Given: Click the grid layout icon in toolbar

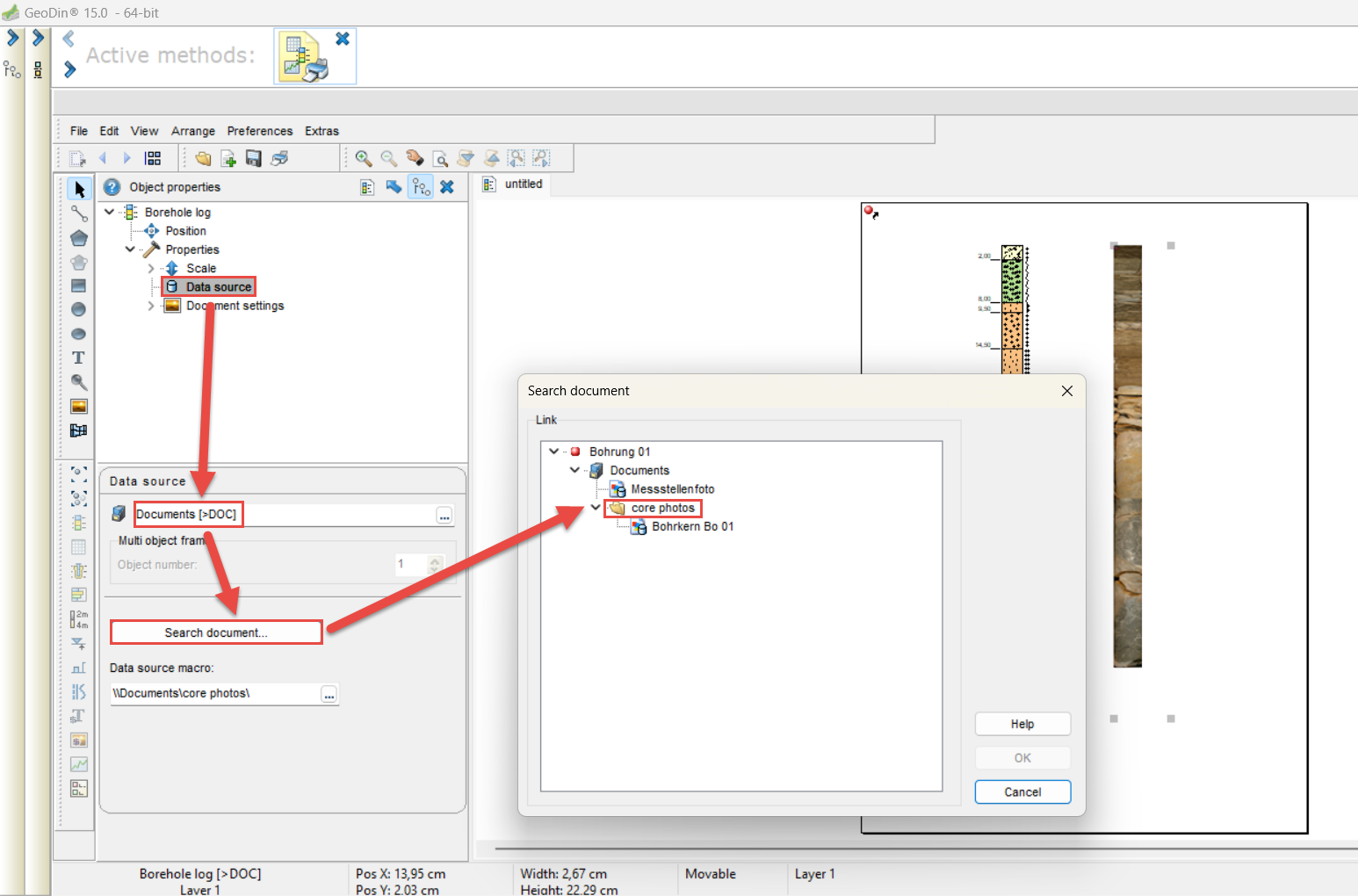Looking at the screenshot, I should point(153,158).
